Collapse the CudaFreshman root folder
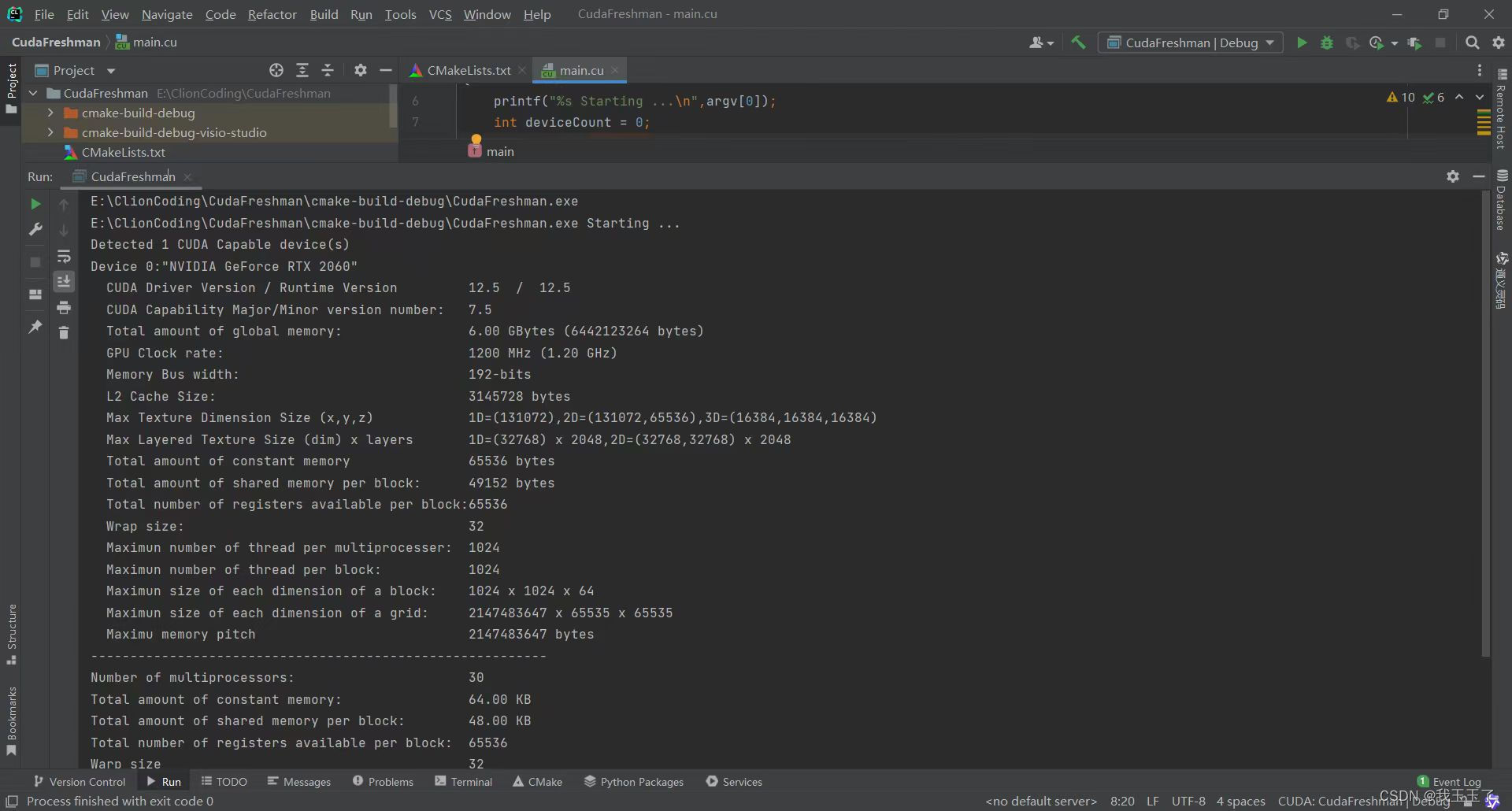The width and height of the screenshot is (1512, 811). (x=34, y=93)
